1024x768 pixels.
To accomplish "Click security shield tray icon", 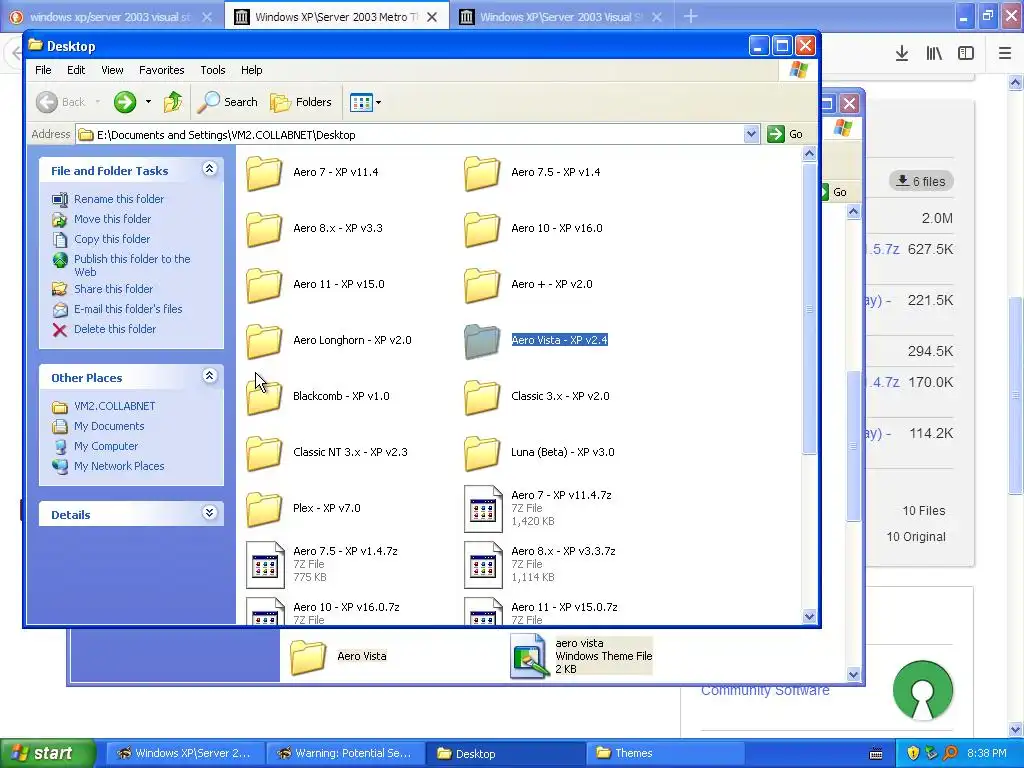I will click(x=913, y=754).
